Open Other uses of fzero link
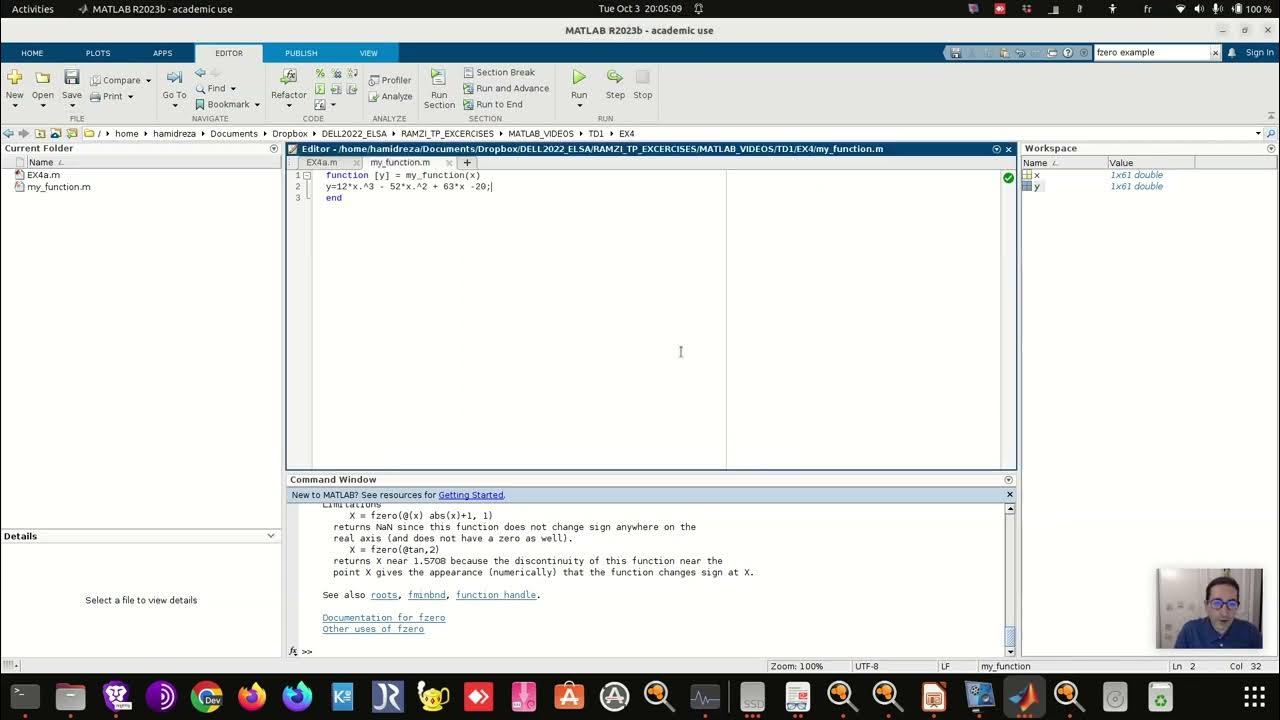Image resolution: width=1280 pixels, height=720 pixels. 373,629
